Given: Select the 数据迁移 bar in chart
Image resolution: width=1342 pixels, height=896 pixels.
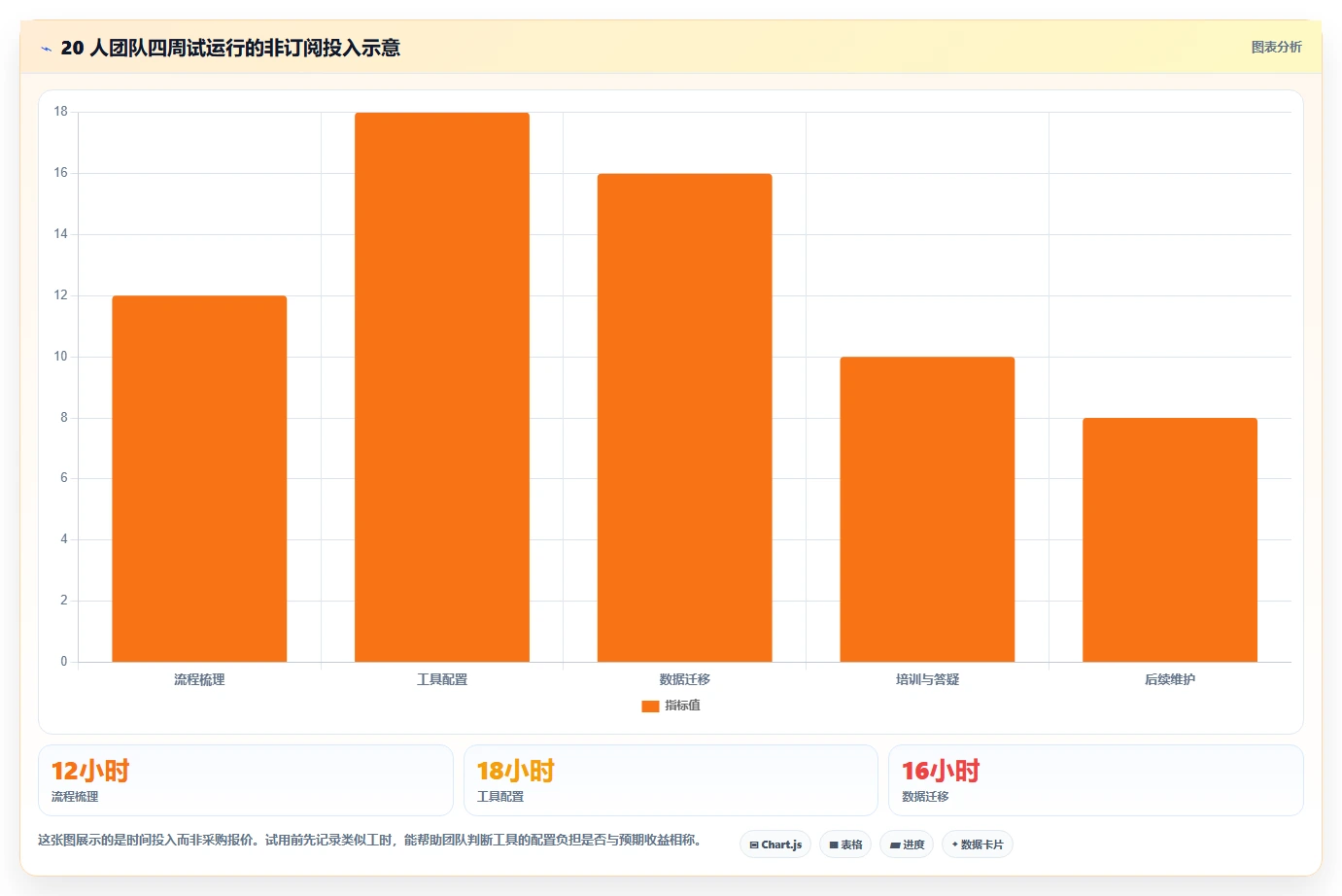Looking at the screenshot, I should coord(685,418).
